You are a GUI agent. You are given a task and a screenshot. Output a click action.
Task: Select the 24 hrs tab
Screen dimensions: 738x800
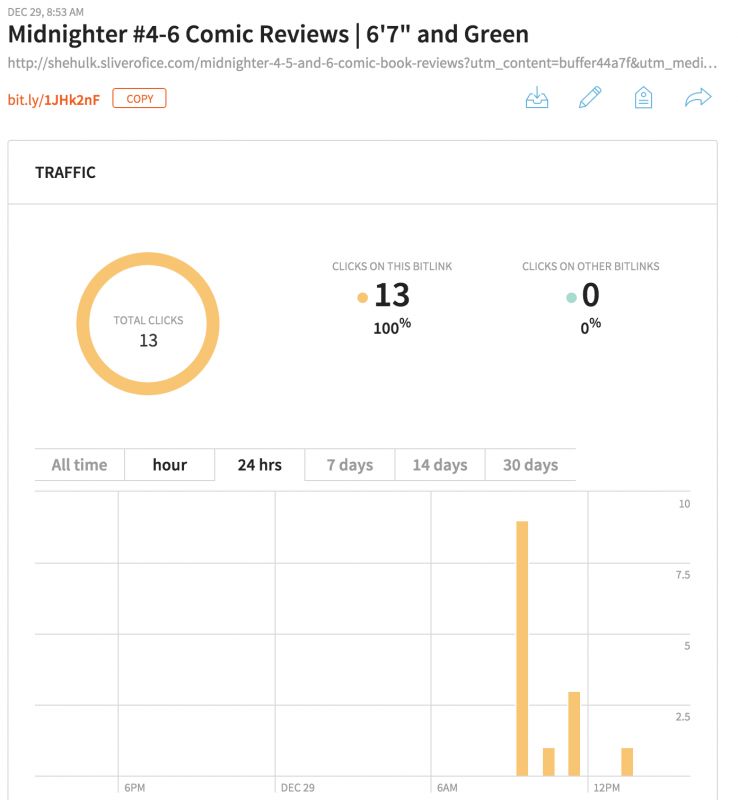click(x=261, y=464)
